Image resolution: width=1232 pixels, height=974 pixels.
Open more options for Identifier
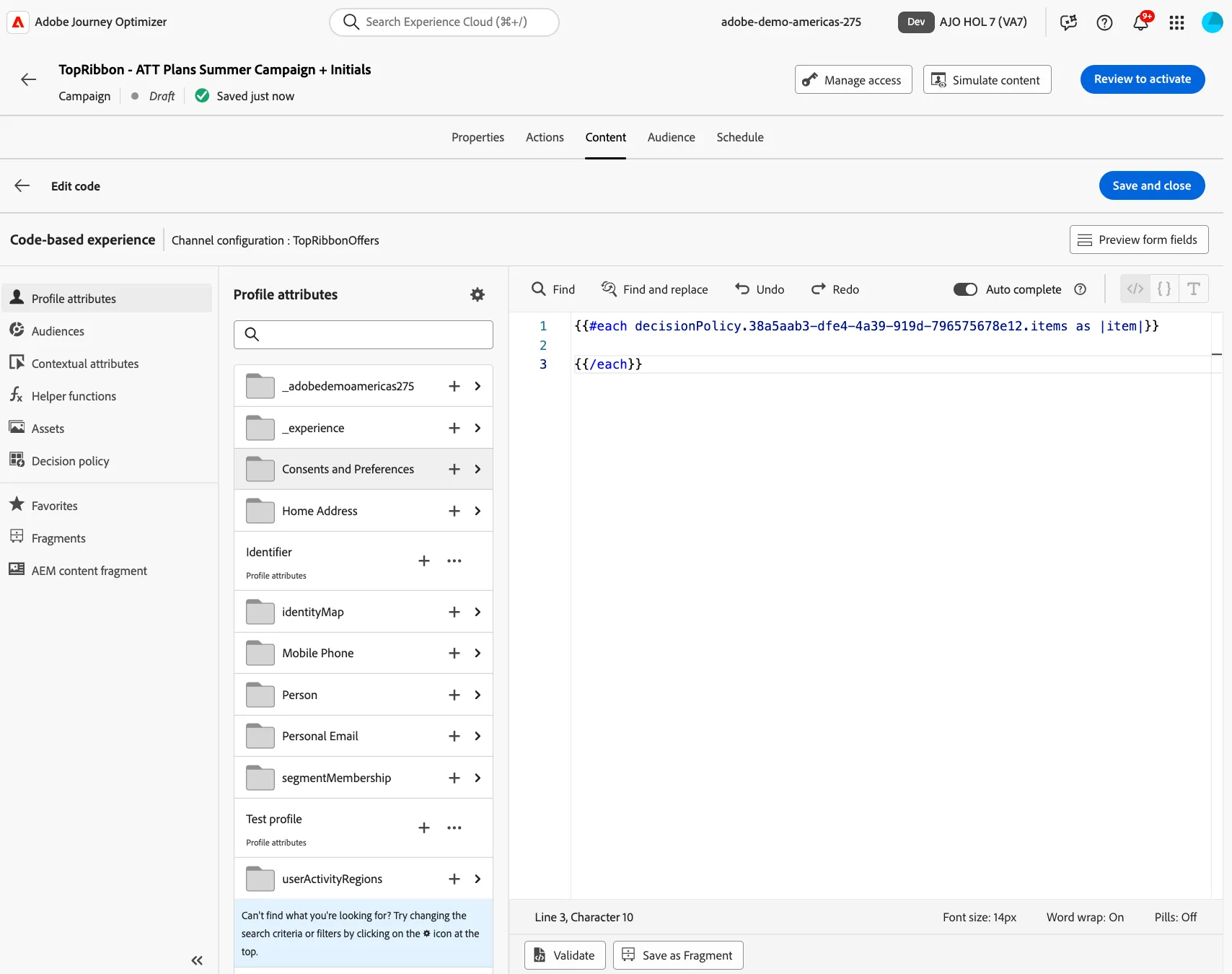[x=454, y=561]
